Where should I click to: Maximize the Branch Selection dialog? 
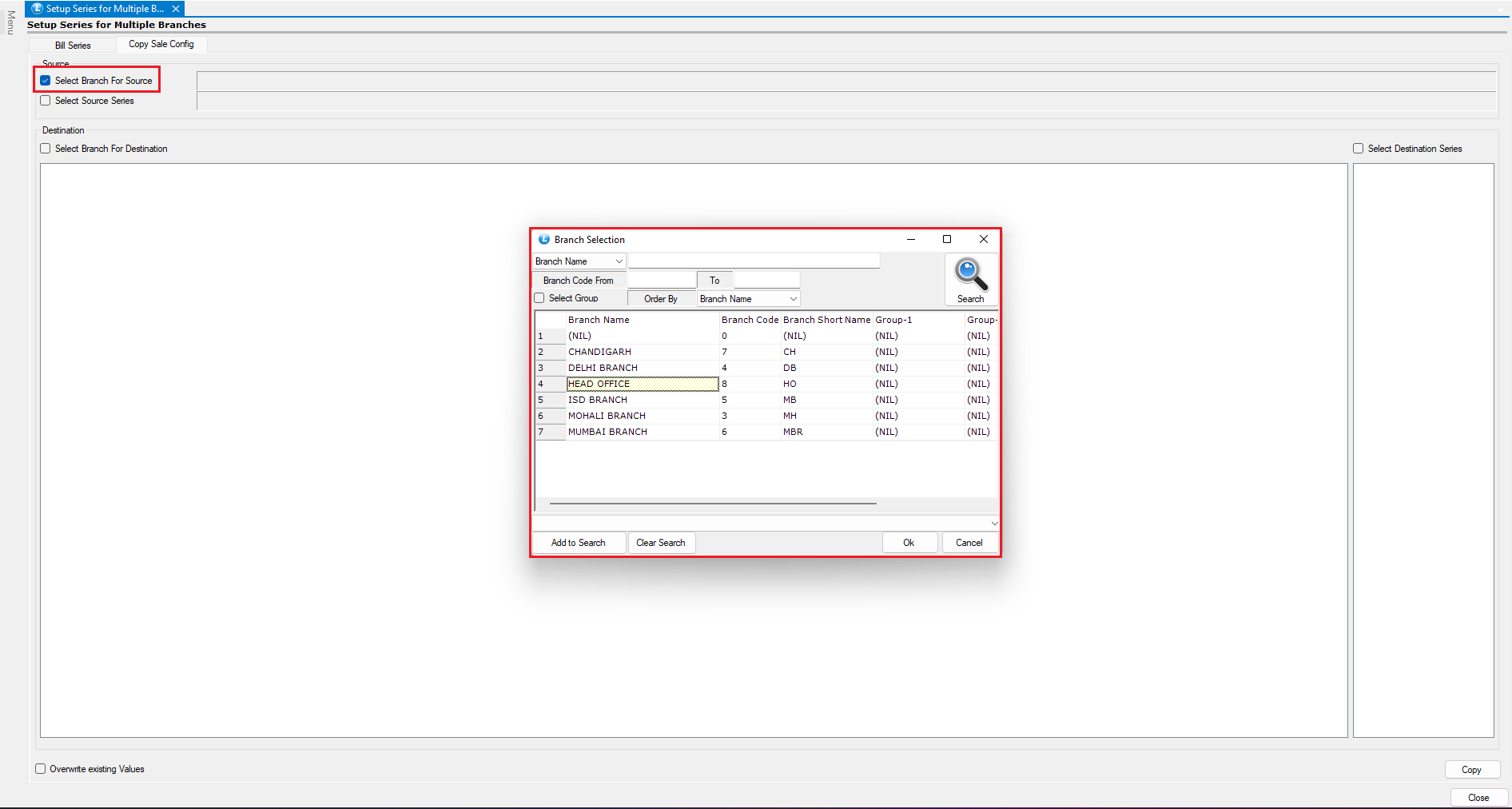click(947, 239)
